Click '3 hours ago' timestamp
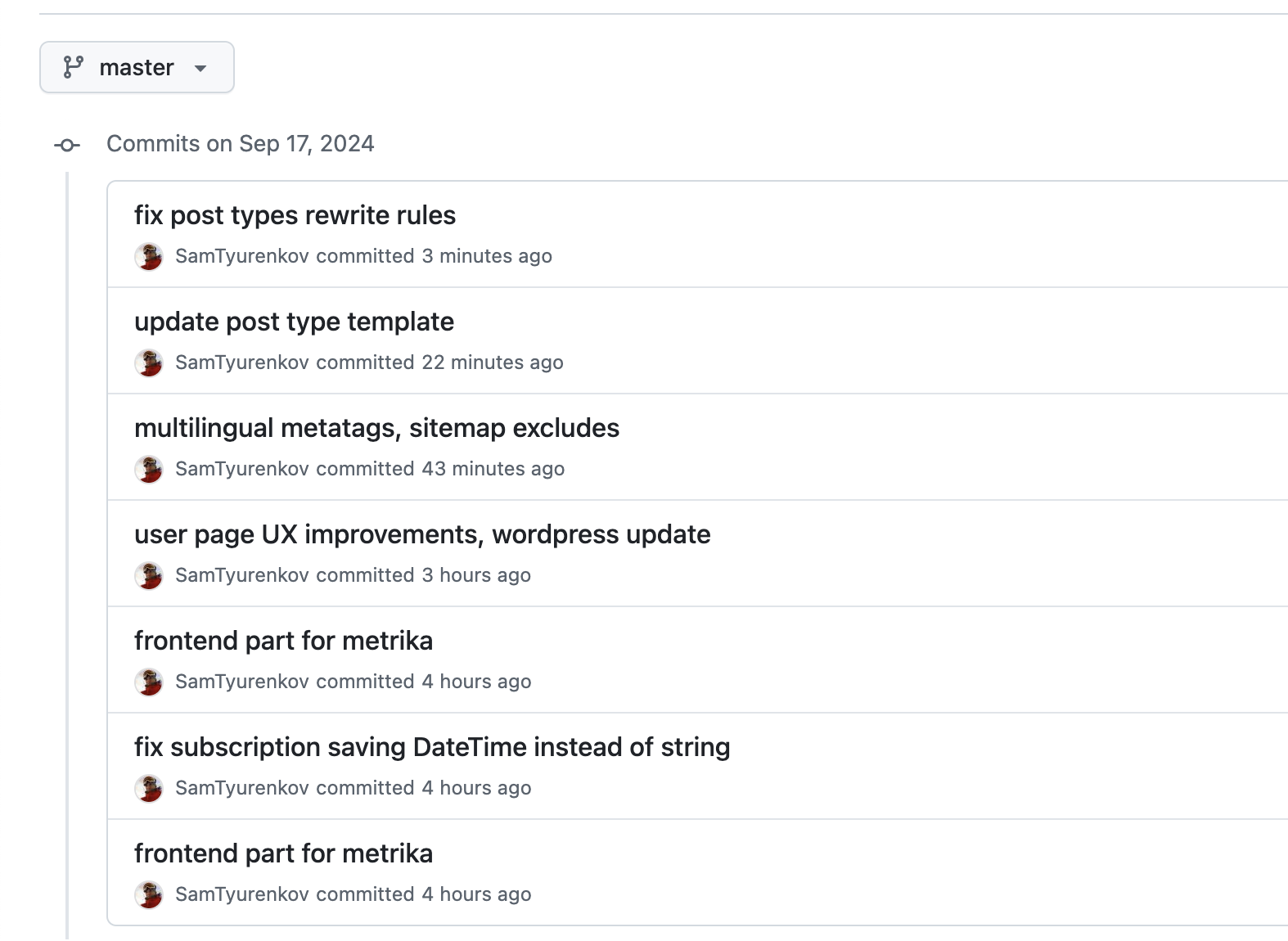Viewport: 1288px width, 941px height. 476,575
